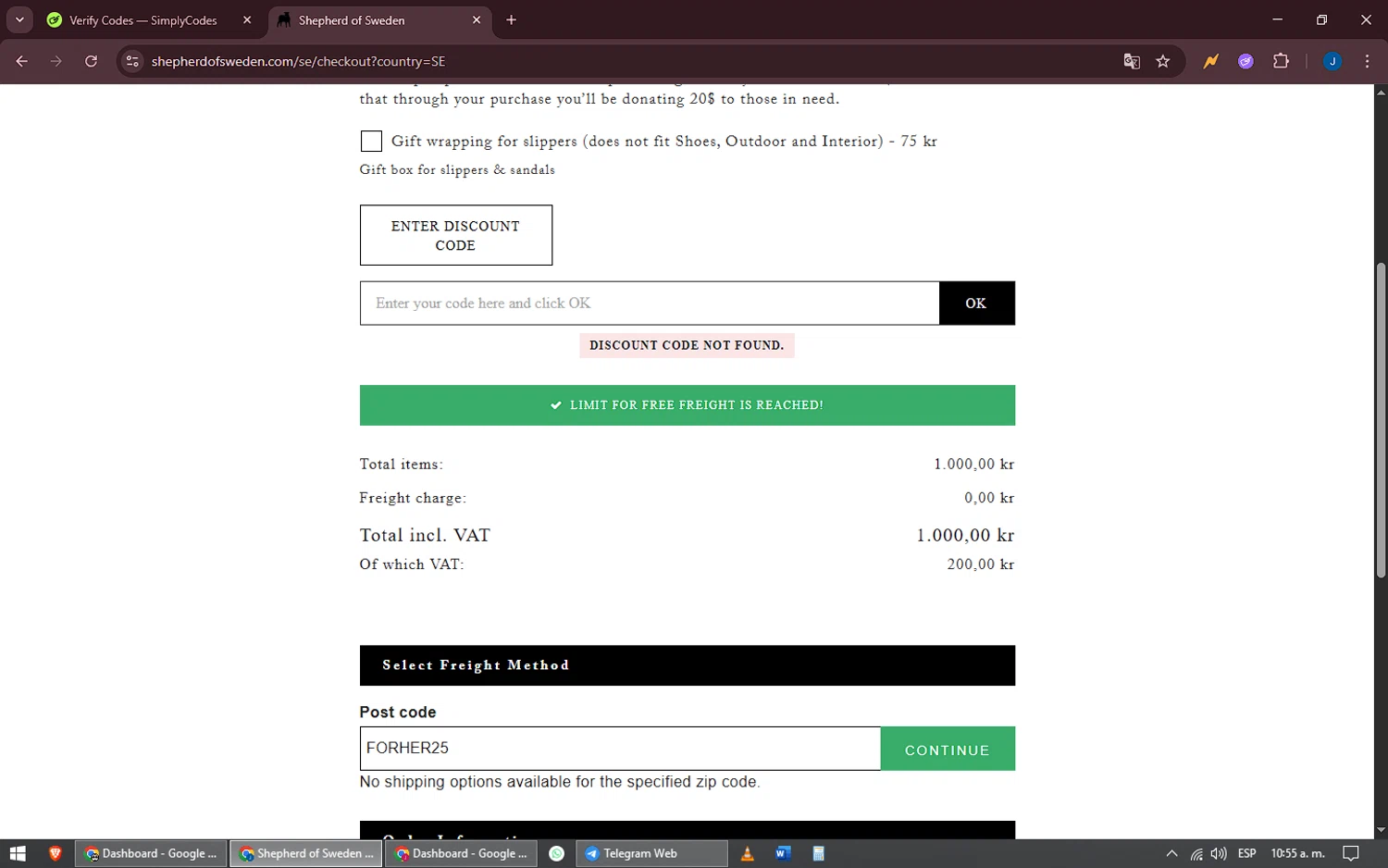
Task: Click the free freight limit reached banner
Action: [687, 405]
